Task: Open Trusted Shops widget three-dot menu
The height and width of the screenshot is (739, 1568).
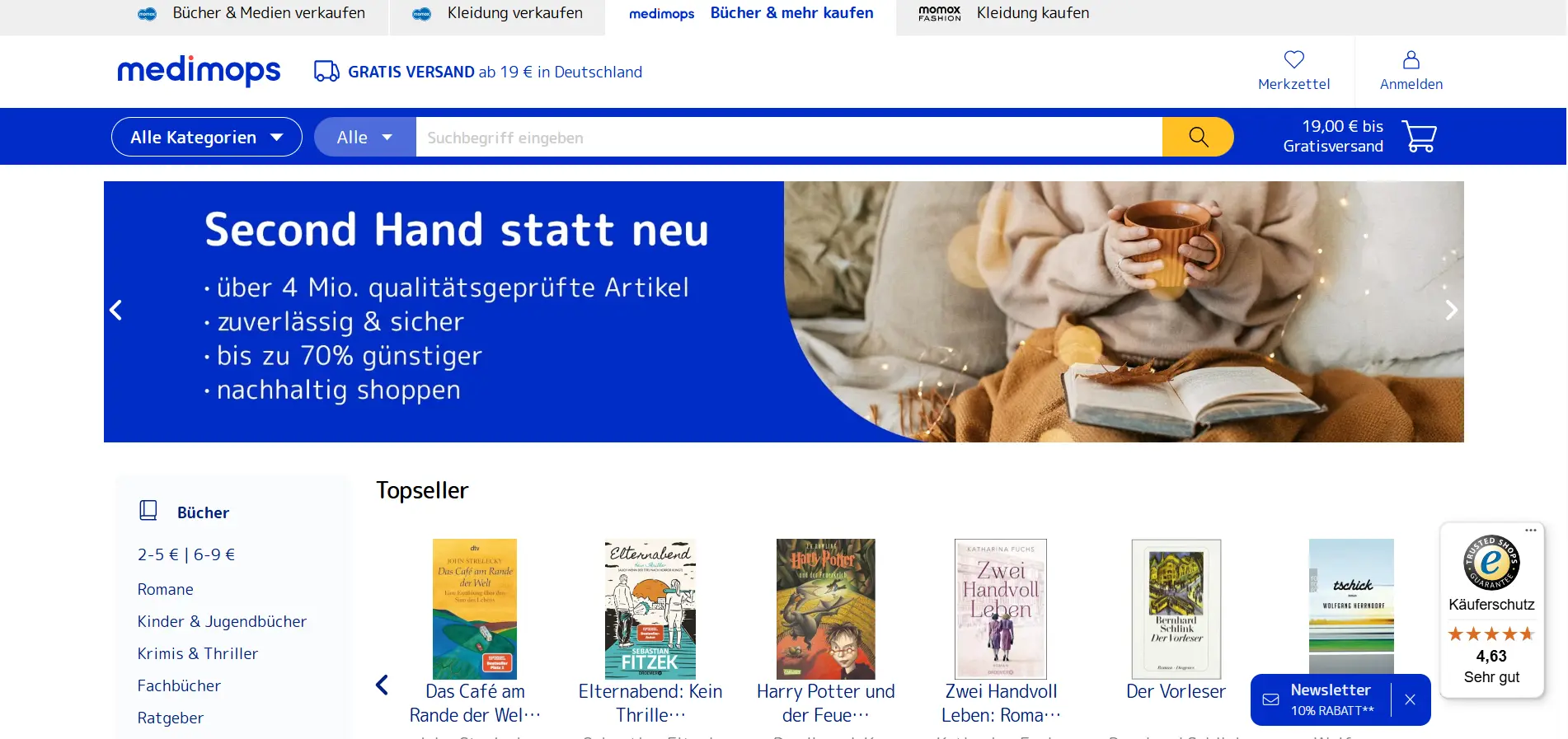Action: (x=1530, y=530)
